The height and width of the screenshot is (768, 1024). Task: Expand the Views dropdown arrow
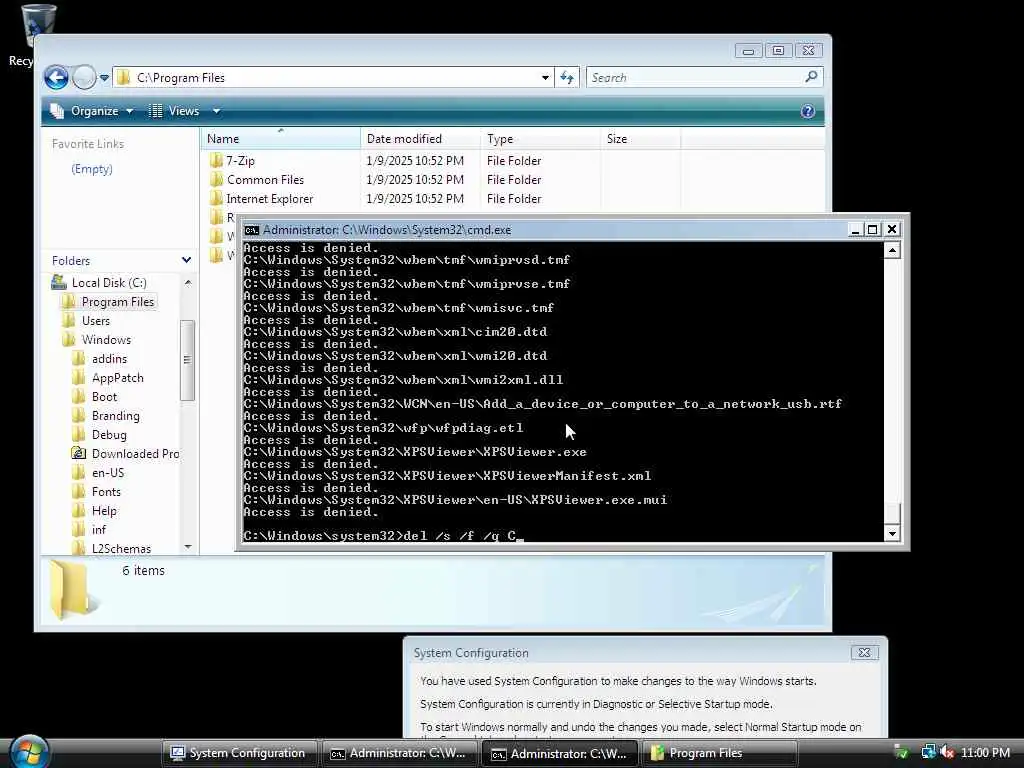pyautogui.click(x=216, y=111)
